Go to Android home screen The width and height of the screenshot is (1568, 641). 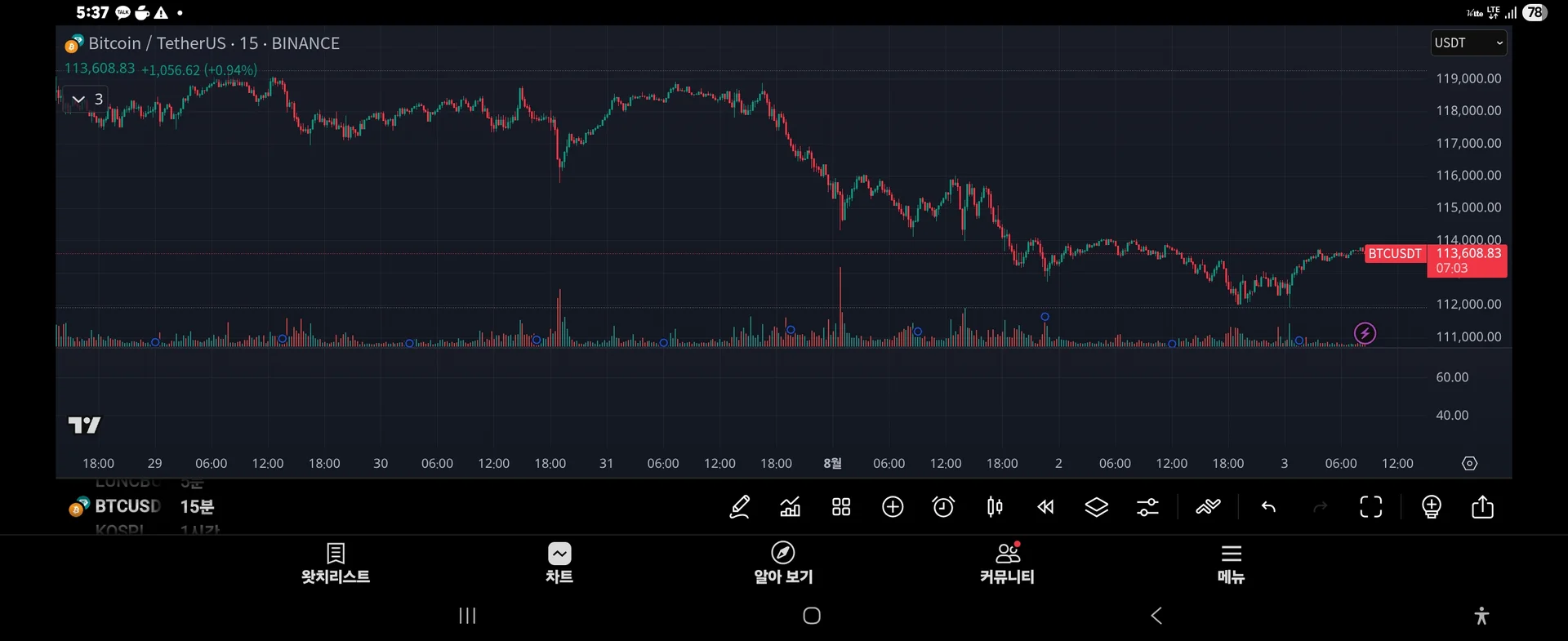click(812, 616)
